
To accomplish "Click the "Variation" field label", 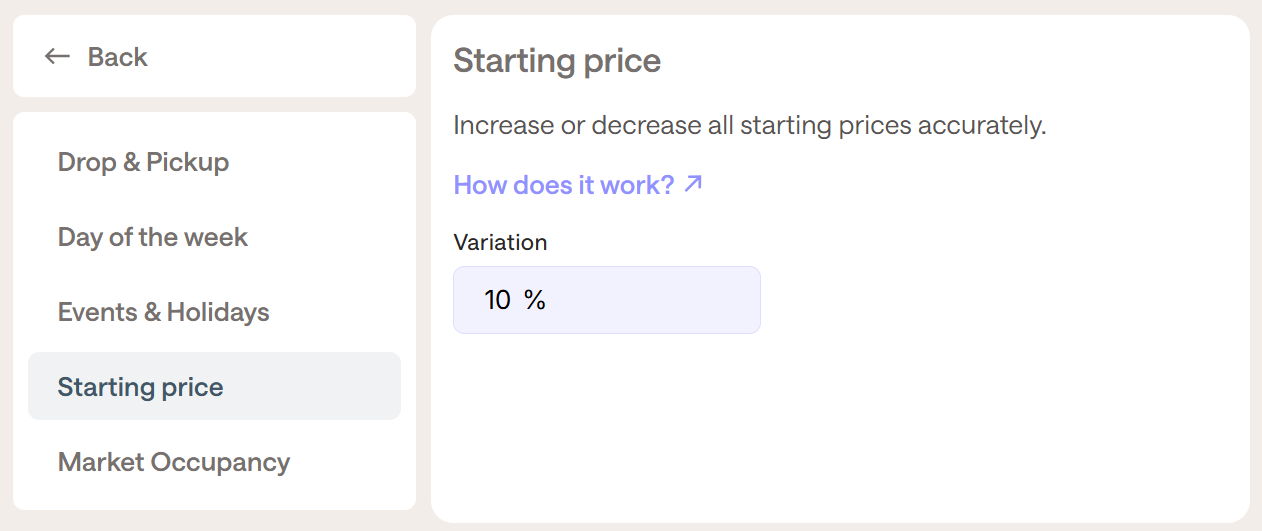I will coord(500,242).
